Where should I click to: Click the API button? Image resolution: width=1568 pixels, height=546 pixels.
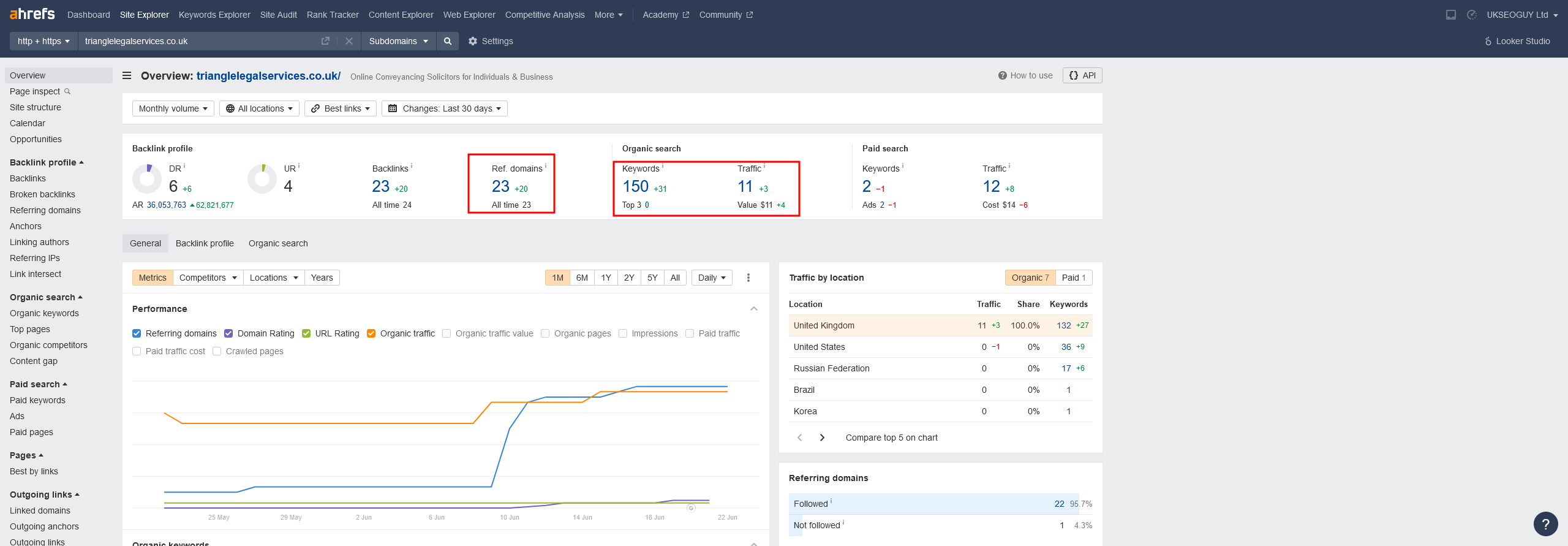pos(1082,75)
